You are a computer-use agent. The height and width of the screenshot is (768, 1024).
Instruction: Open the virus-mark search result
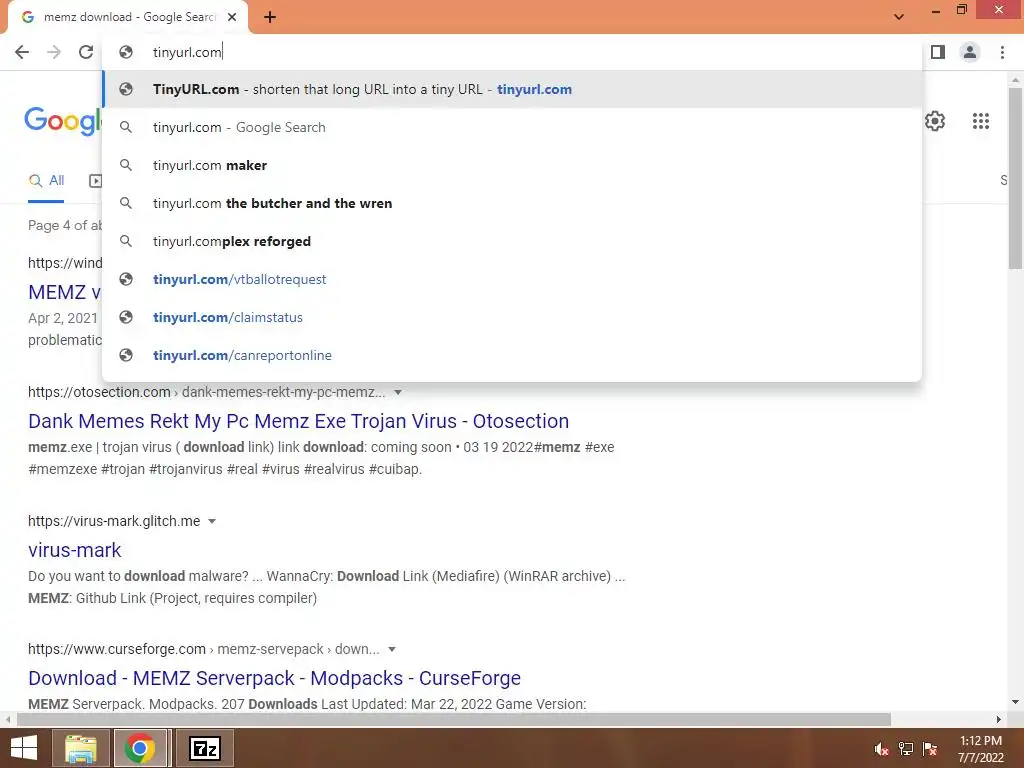[x=74, y=550]
